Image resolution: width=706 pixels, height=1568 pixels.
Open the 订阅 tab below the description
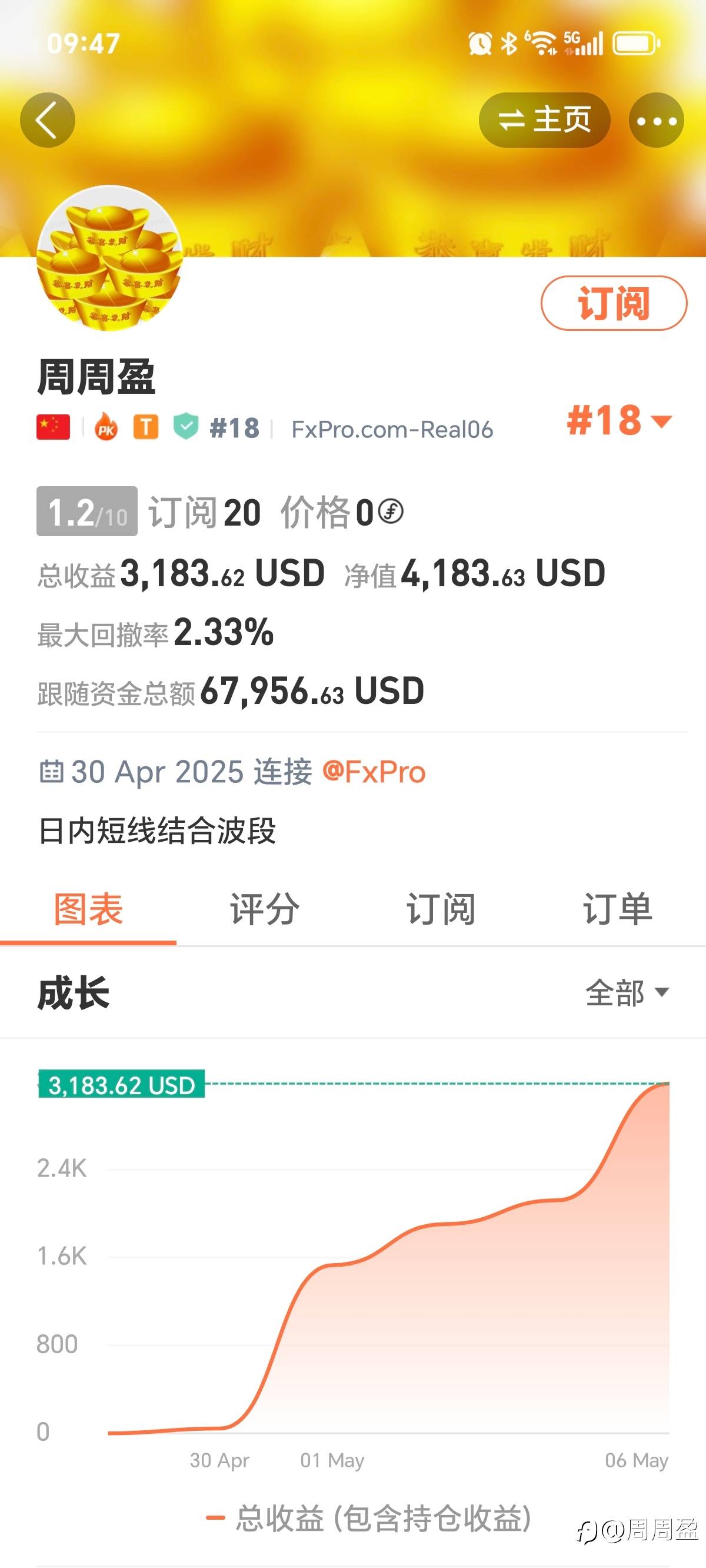pos(441,909)
